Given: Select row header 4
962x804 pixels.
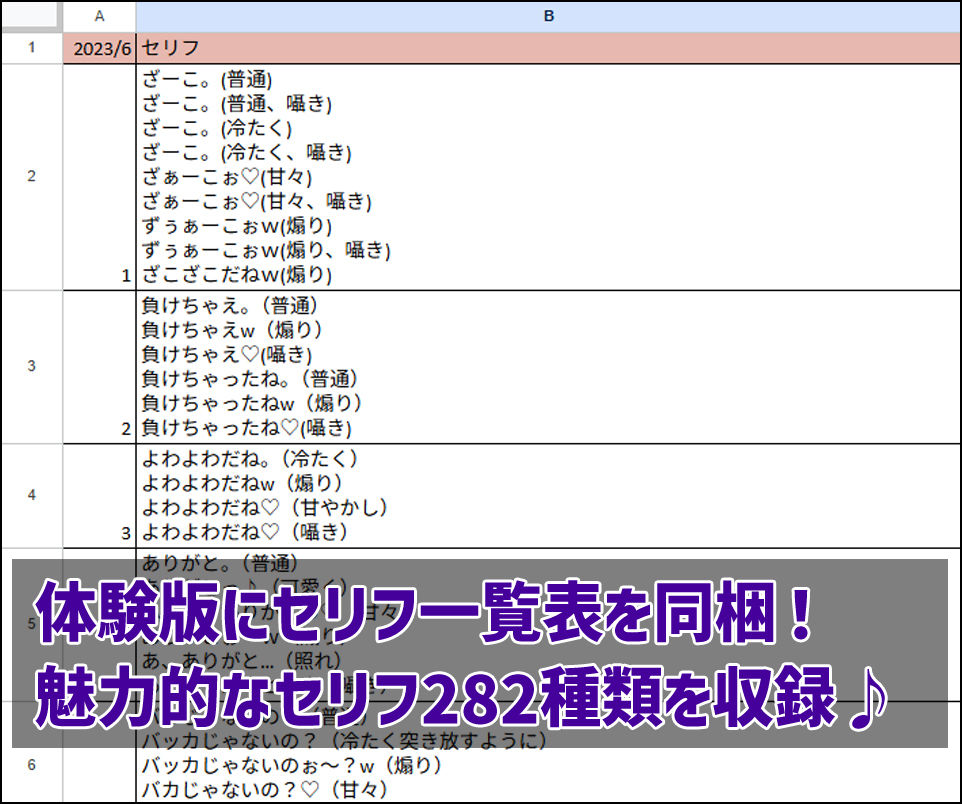Looking at the screenshot, I should pos(32,495).
